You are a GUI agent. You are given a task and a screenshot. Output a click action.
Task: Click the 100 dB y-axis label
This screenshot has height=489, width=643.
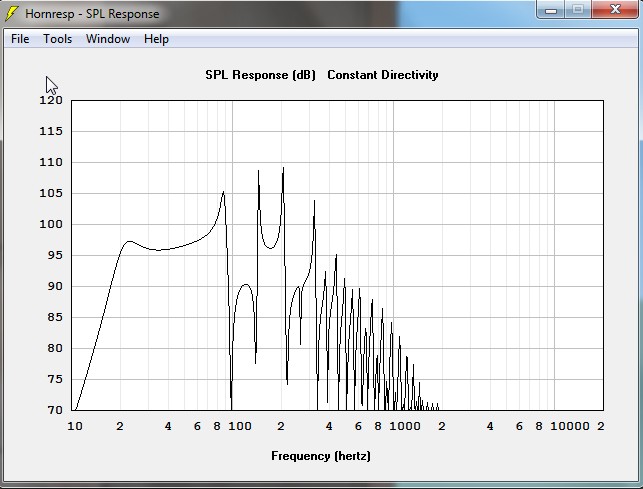(51, 224)
